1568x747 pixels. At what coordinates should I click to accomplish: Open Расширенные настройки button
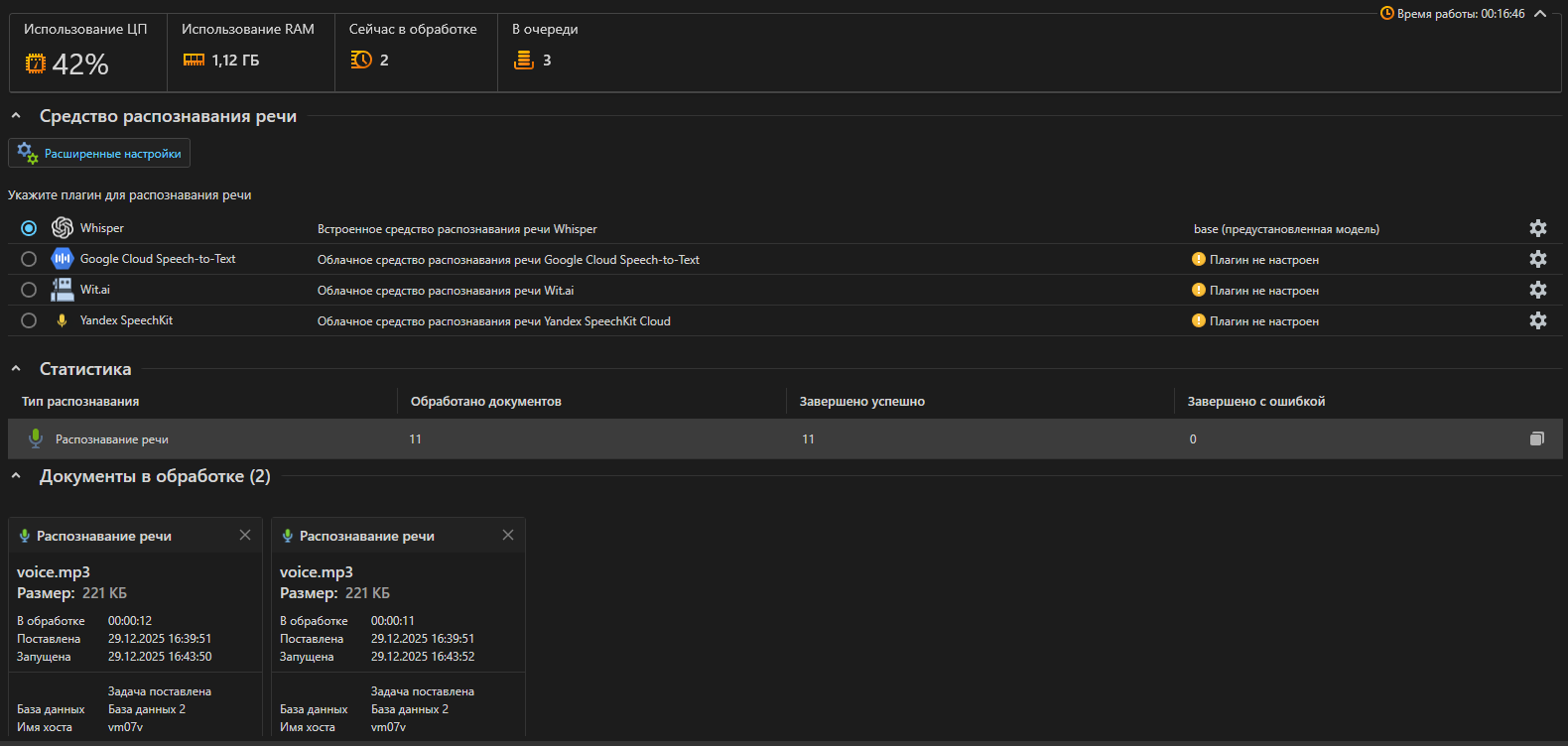[x=99, y=154]
